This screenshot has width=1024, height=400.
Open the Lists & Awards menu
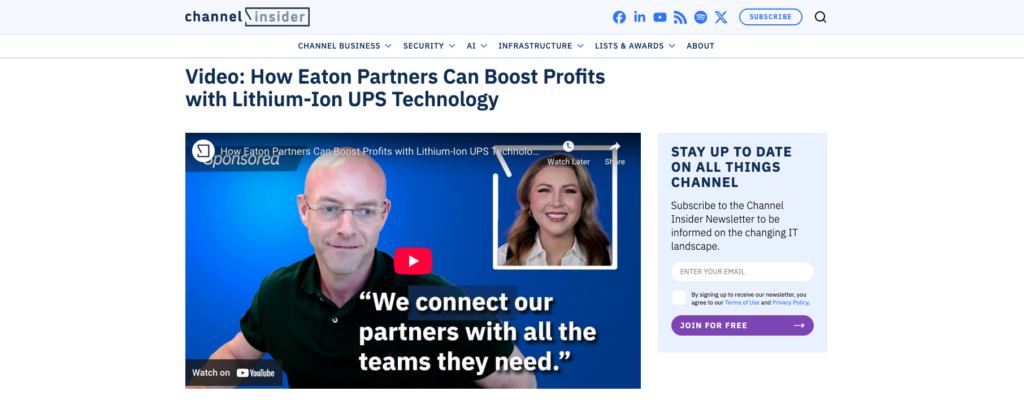[635, 46]
